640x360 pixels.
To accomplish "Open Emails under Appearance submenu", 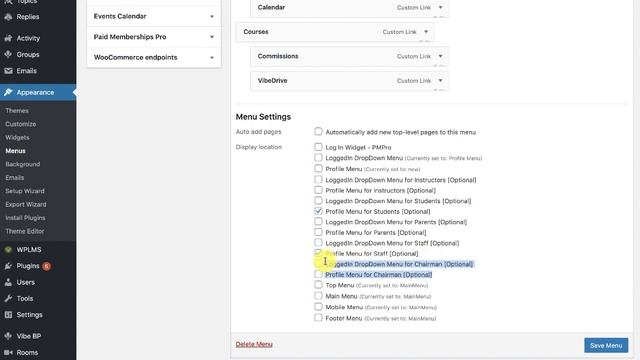I will pos(15,178).
